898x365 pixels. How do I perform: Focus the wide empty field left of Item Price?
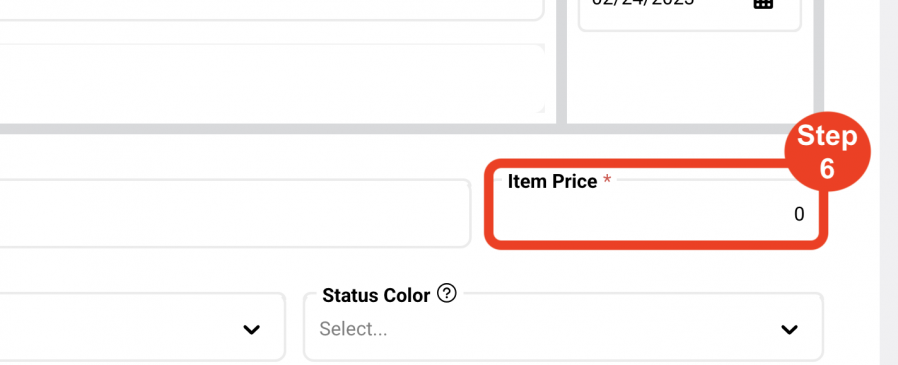coord(235,213)
